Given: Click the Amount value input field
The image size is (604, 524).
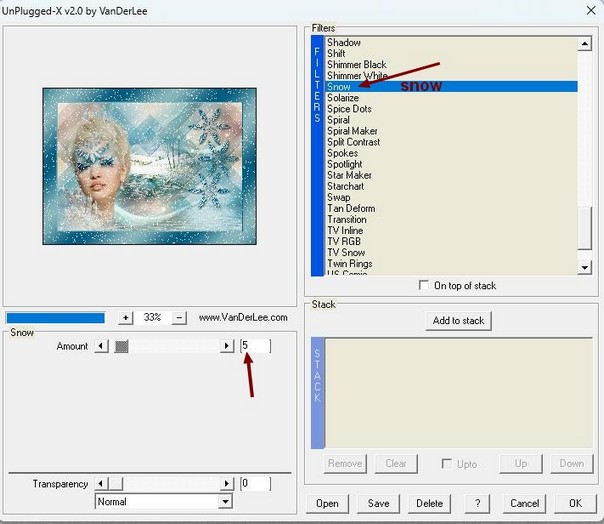Looking at the screenshot, I should [255, 346].
